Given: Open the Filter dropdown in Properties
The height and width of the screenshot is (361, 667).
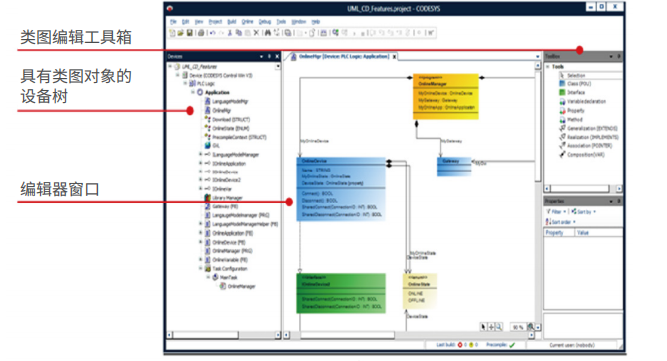Looking at the screenshot, I should tap(556, 211).
